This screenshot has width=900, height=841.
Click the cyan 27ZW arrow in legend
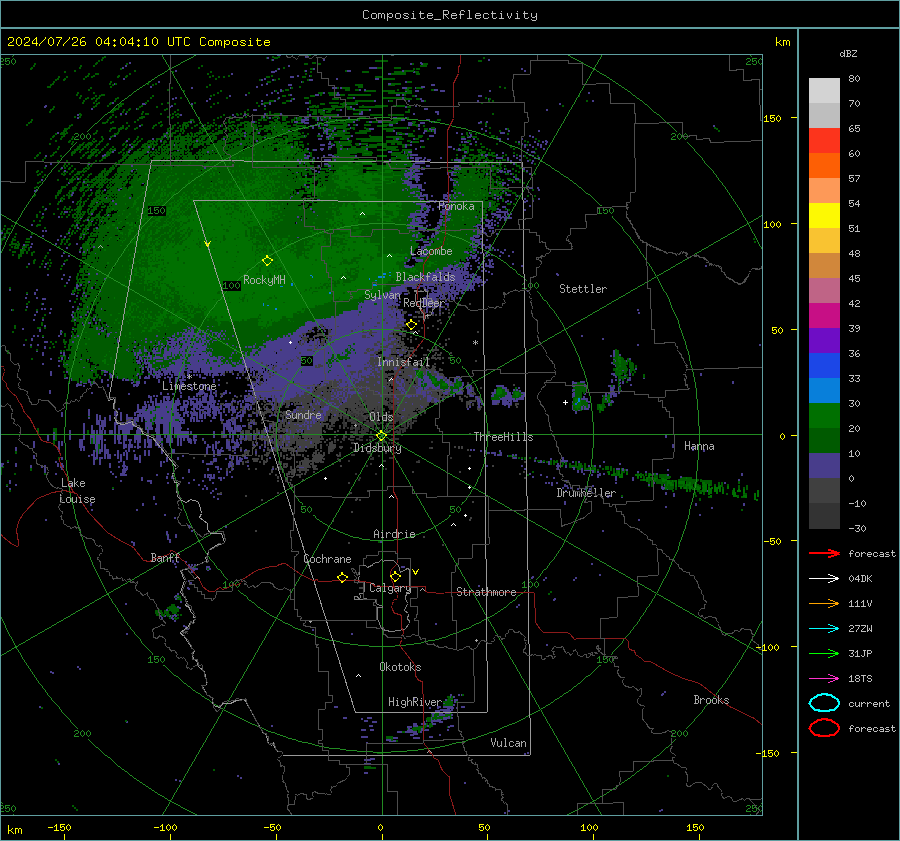pyautogui.click(x=824, y=629)
